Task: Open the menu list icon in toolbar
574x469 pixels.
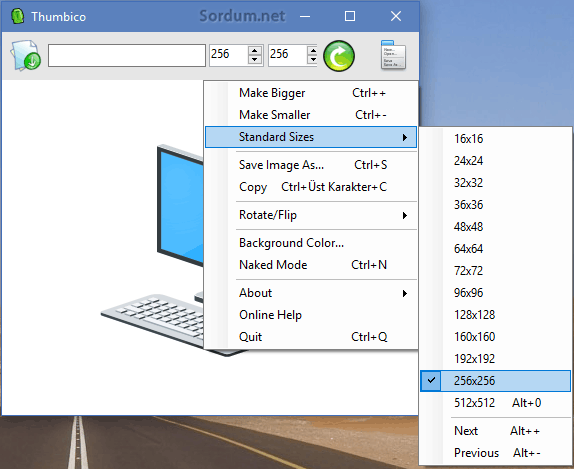Action: click(393, 55)
